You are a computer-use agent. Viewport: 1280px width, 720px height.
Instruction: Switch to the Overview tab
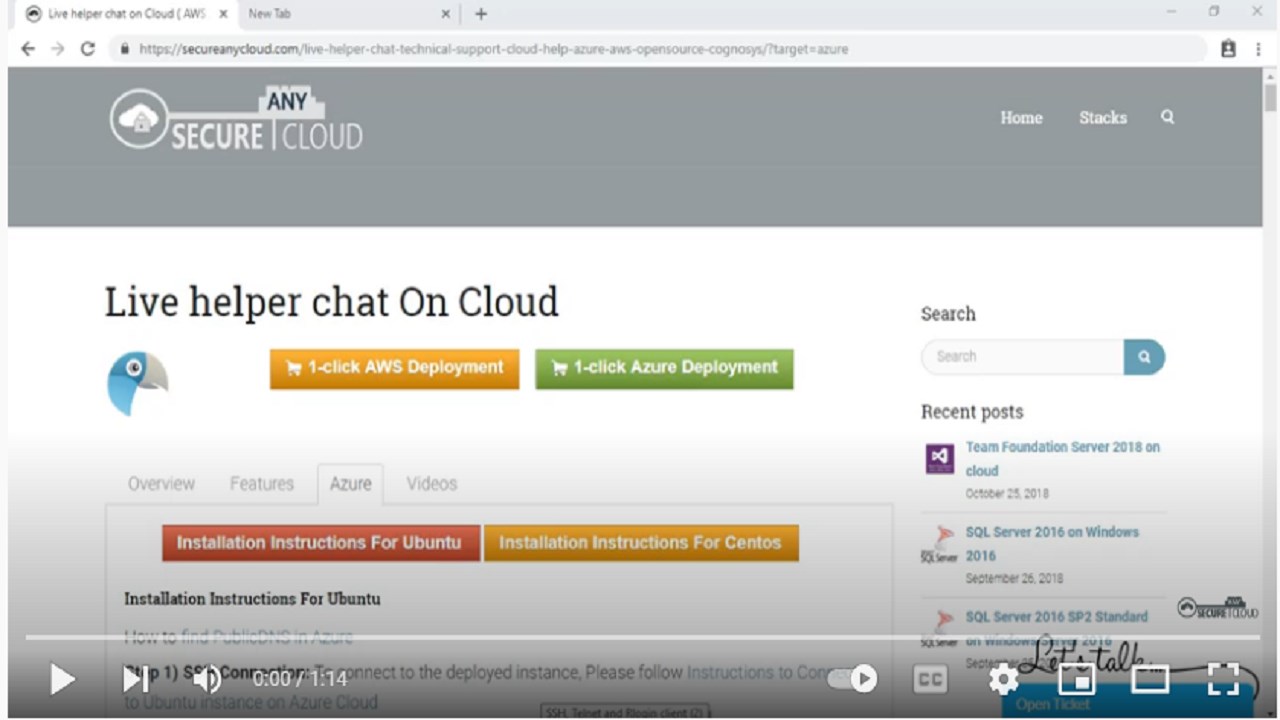pyautogui.click(x=161, y=483)
